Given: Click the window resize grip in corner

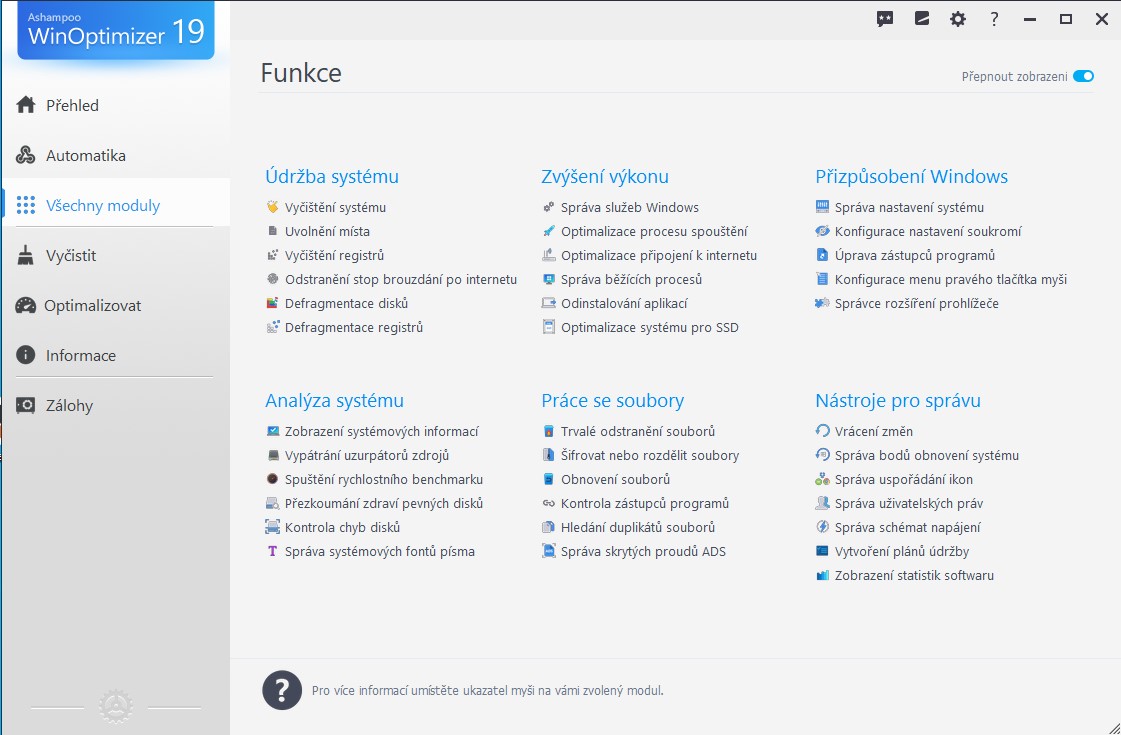Looking at the screenshot, I should (1112, 726).
